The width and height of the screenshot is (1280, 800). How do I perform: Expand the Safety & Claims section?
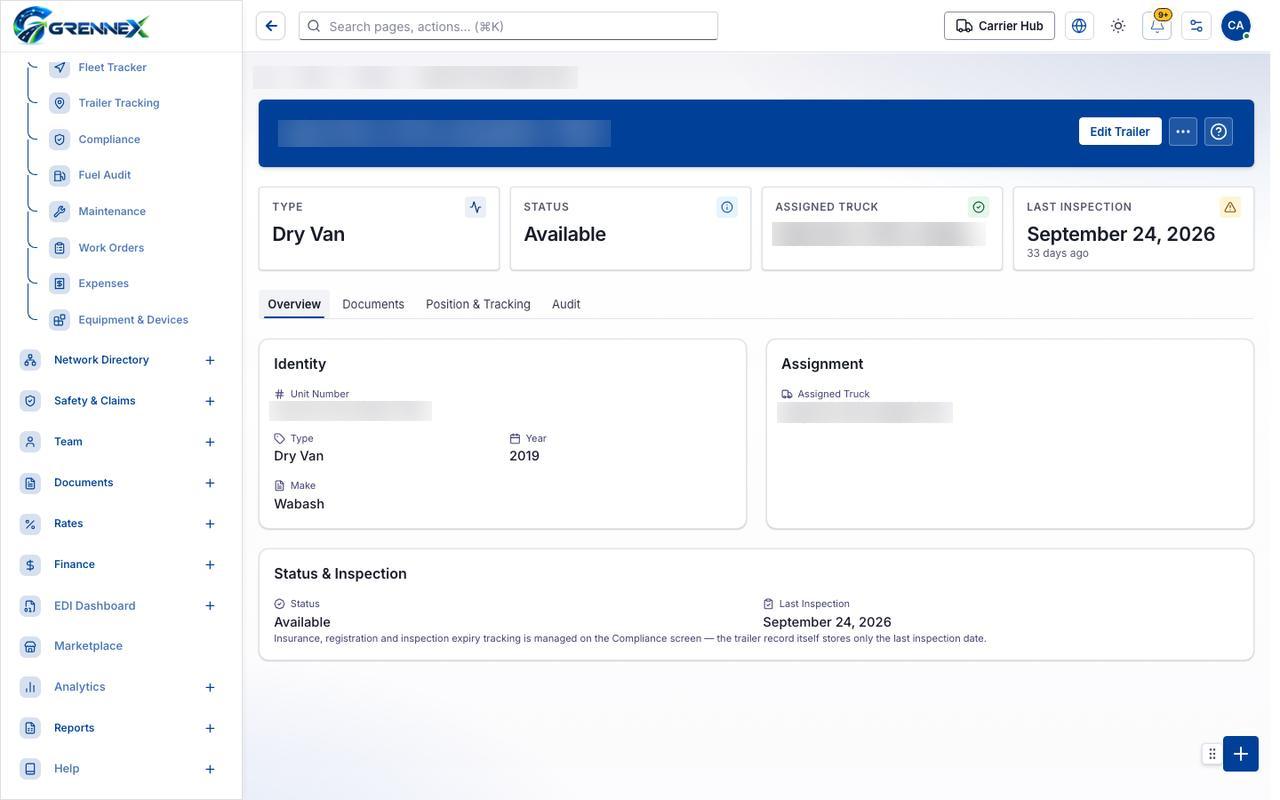pyautogui.click(x=210, y=401)
